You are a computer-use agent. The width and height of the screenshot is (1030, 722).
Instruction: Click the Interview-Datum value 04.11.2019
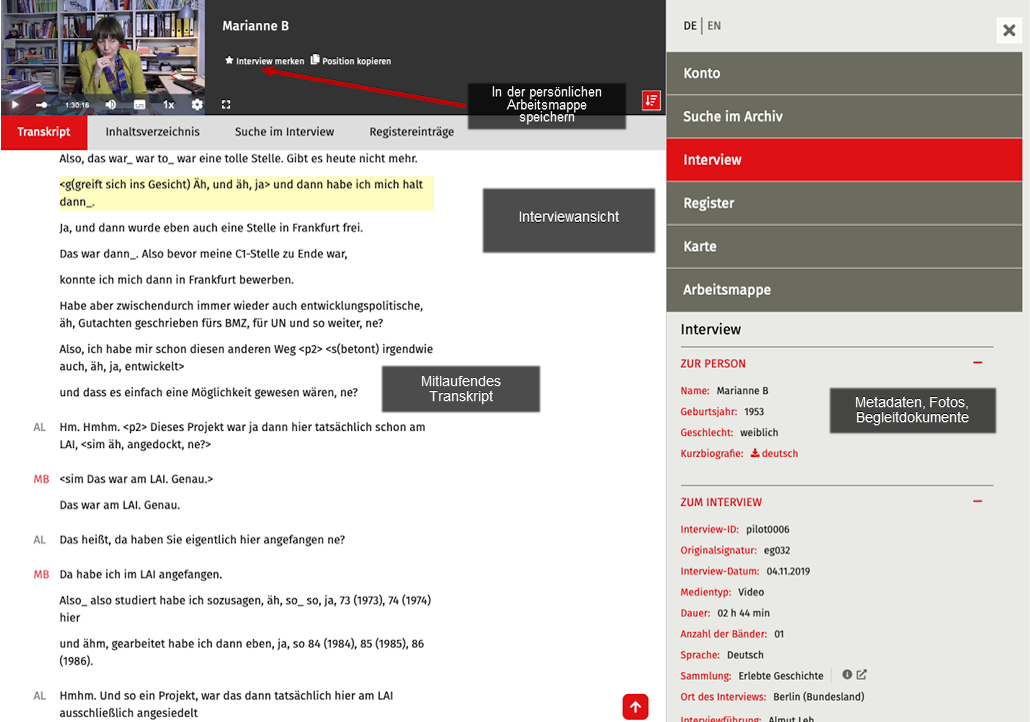[788, 572]
